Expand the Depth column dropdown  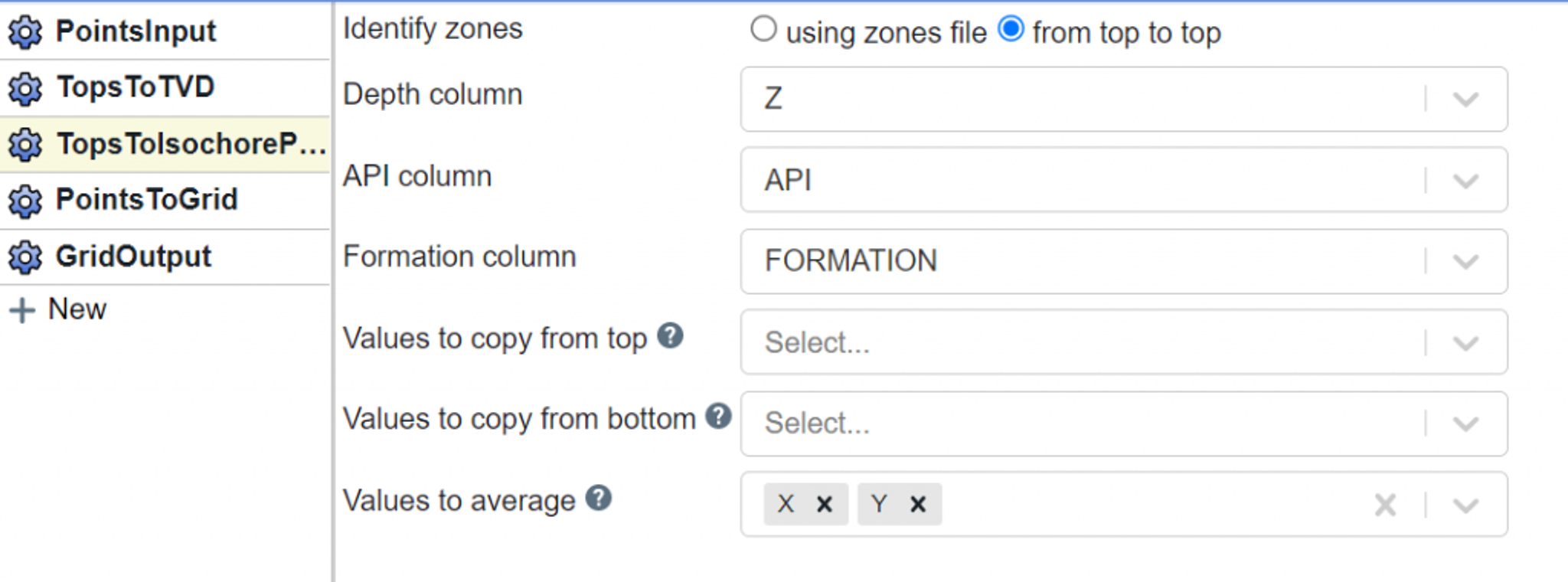[1465, 100]
